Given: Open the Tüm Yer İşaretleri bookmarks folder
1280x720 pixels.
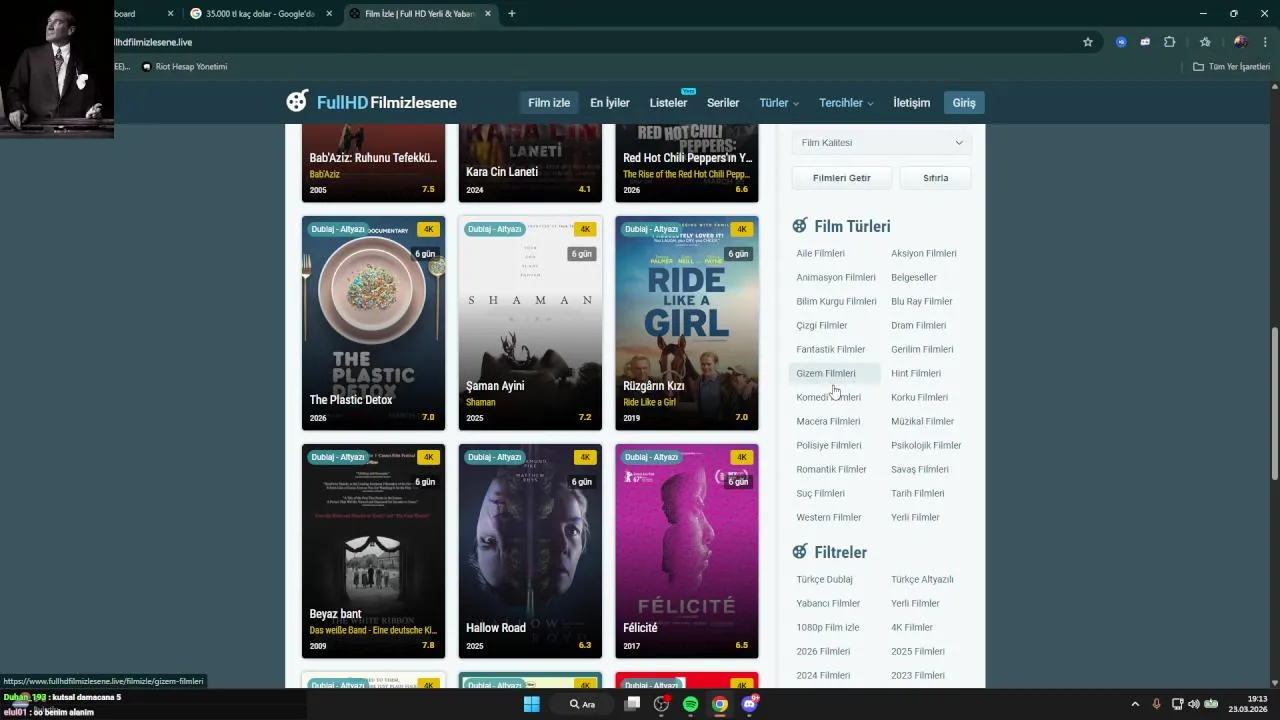Looking at the screenshot, I should (x=1231, y=67).
